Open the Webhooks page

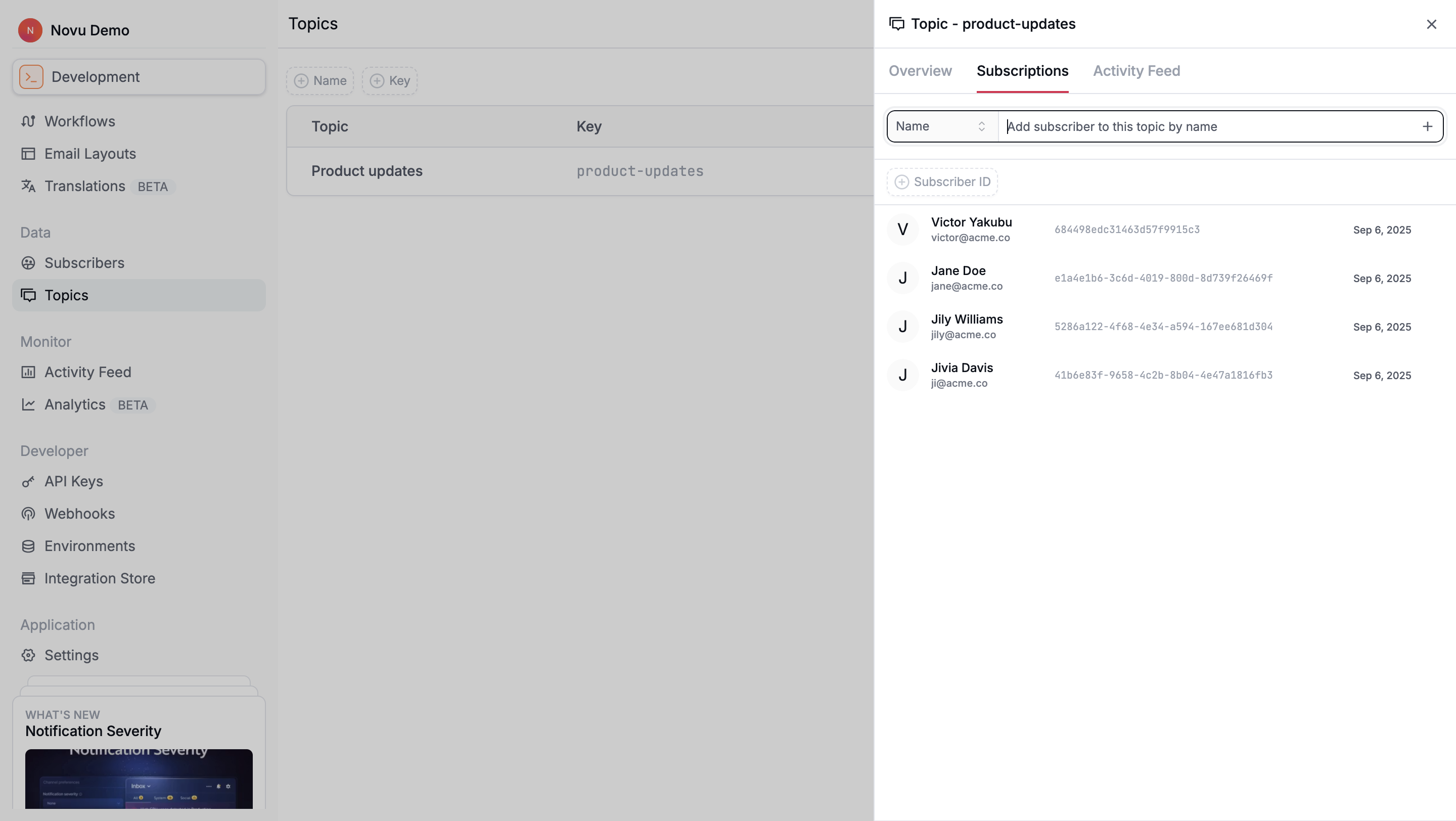(x=80, y=513)
